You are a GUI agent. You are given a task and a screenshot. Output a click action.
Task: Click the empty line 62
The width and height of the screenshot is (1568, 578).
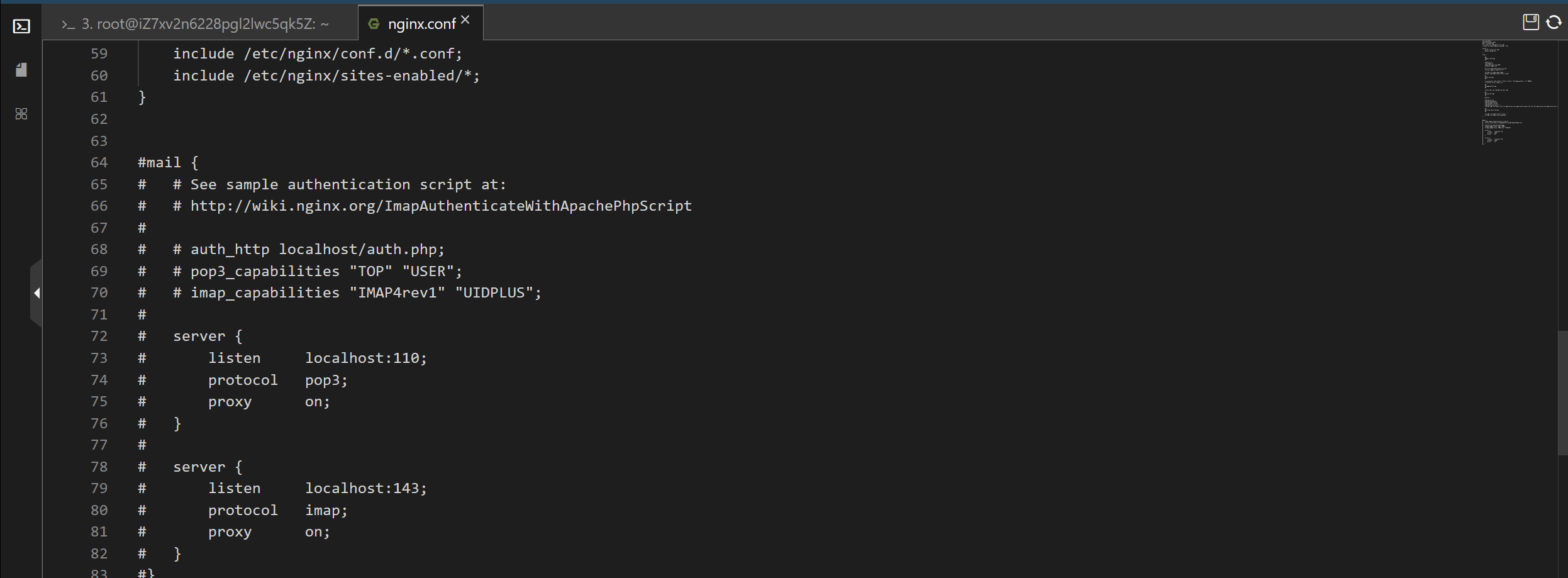[x=805, y=119]
